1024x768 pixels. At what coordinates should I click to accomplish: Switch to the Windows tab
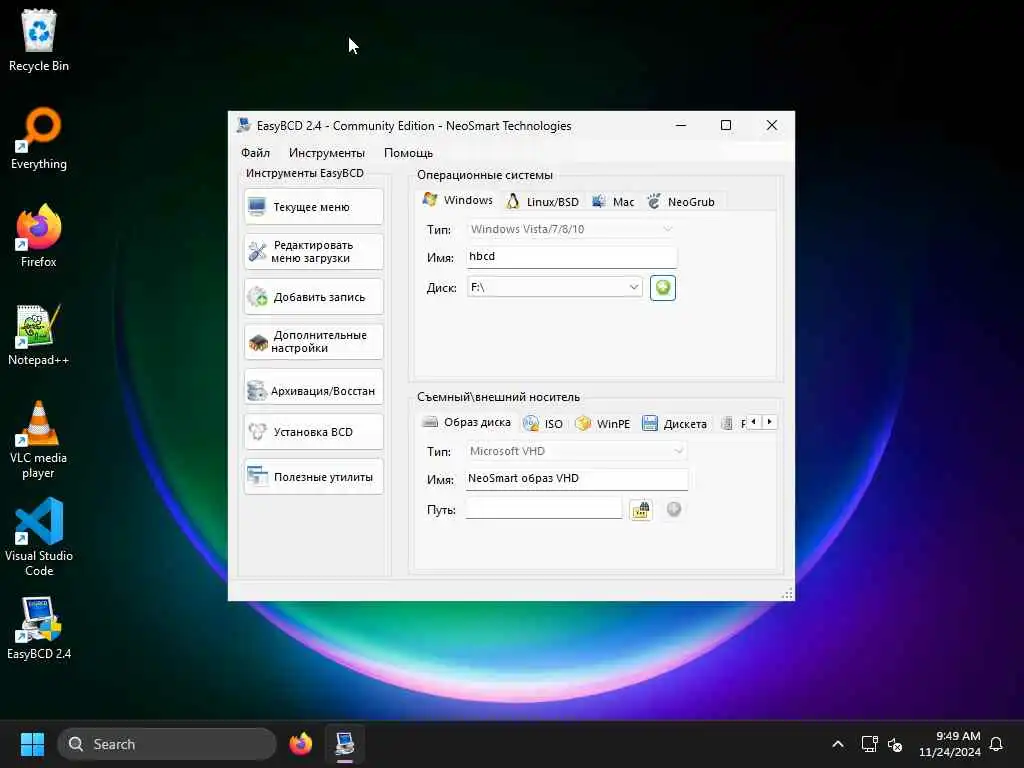click(x=458, y=200)
